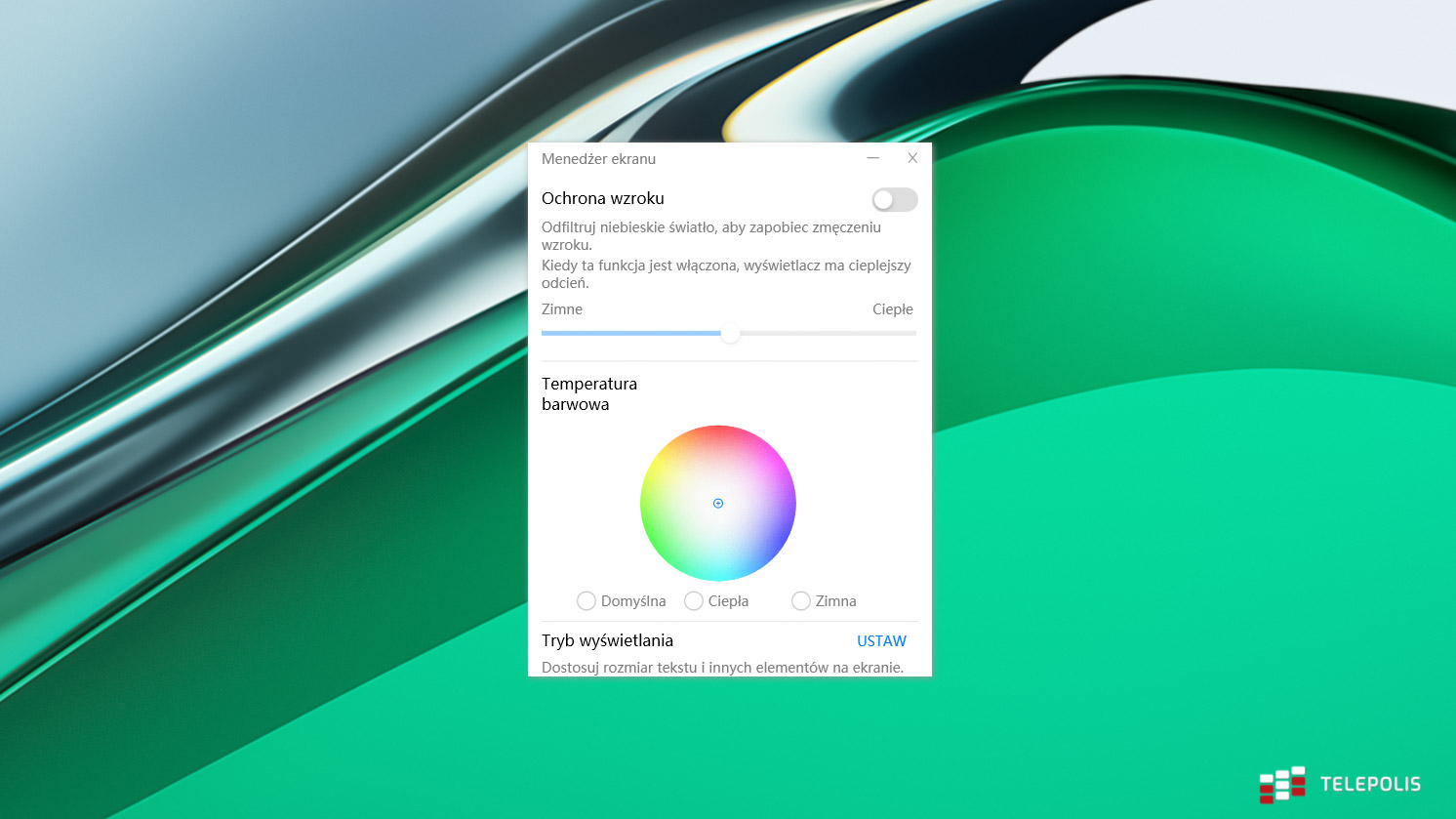Pick the Zimna radio button

(x=801, y=601)
